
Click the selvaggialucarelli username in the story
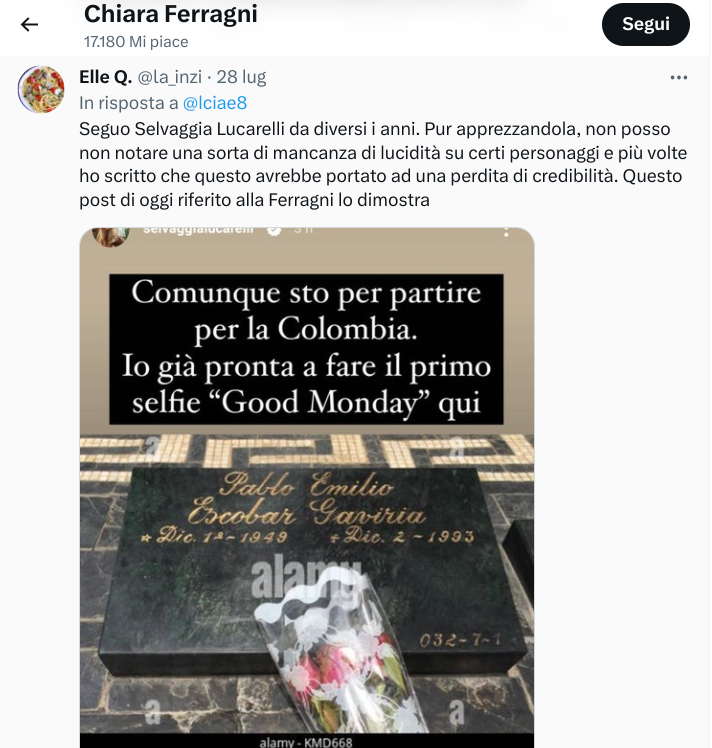[x=198, y=230]
